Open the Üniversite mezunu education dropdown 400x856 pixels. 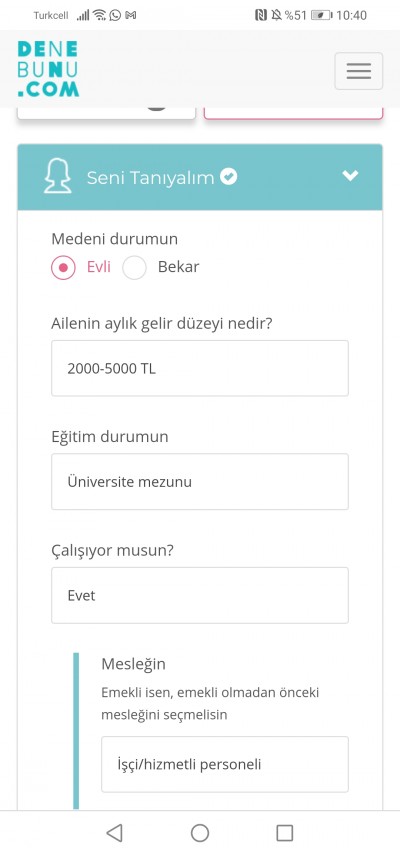200,482
